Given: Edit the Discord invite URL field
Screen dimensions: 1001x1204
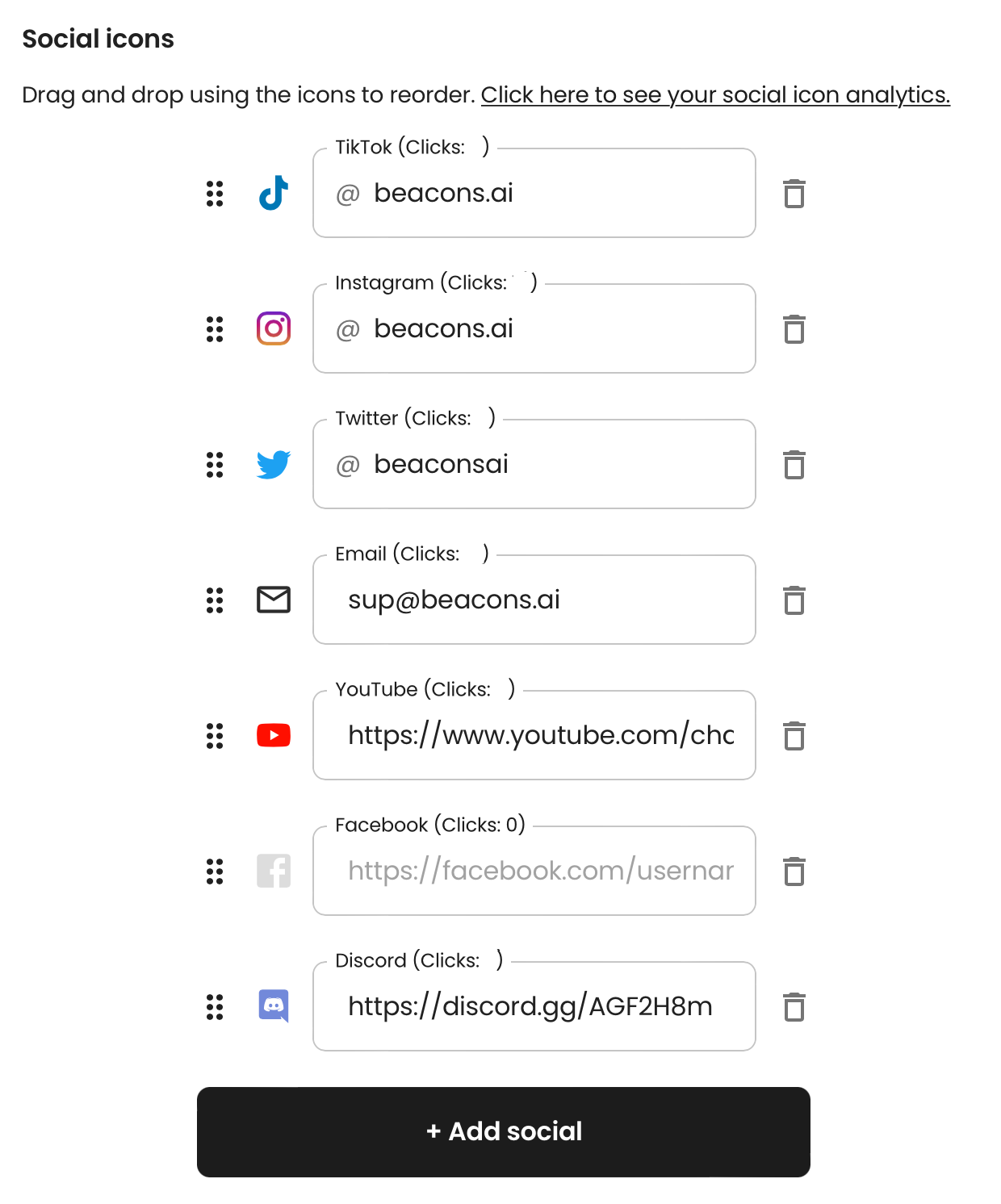Looking at the screenshot, I should tap(534, 1006).
